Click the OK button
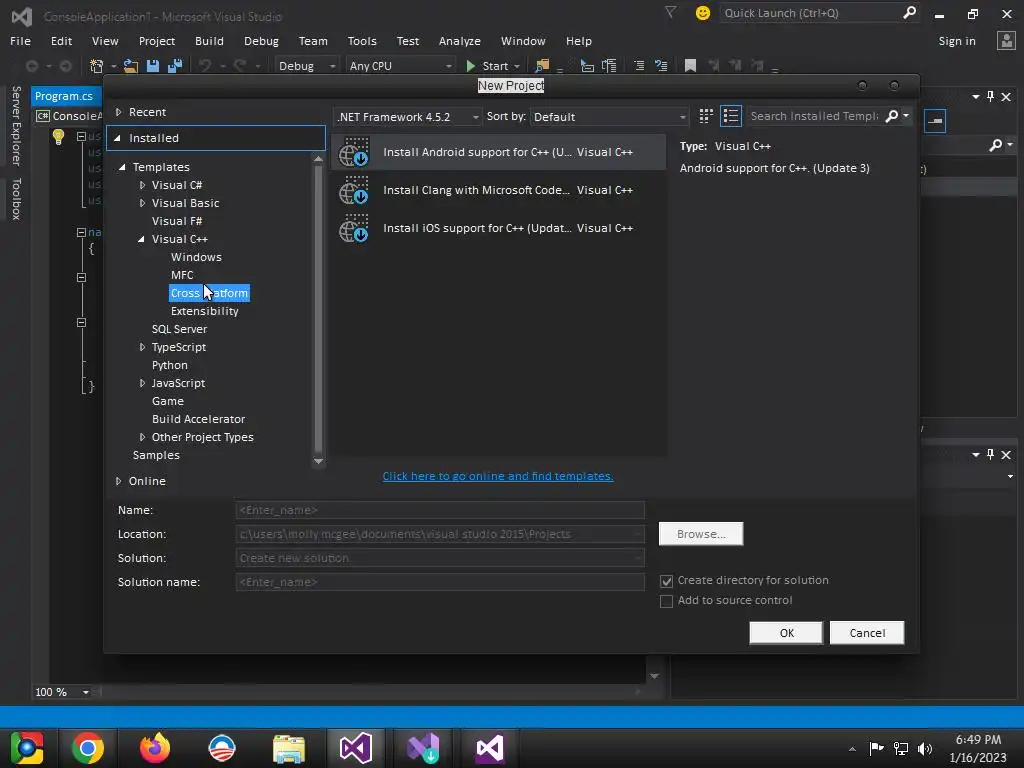 tap(786, 633)
